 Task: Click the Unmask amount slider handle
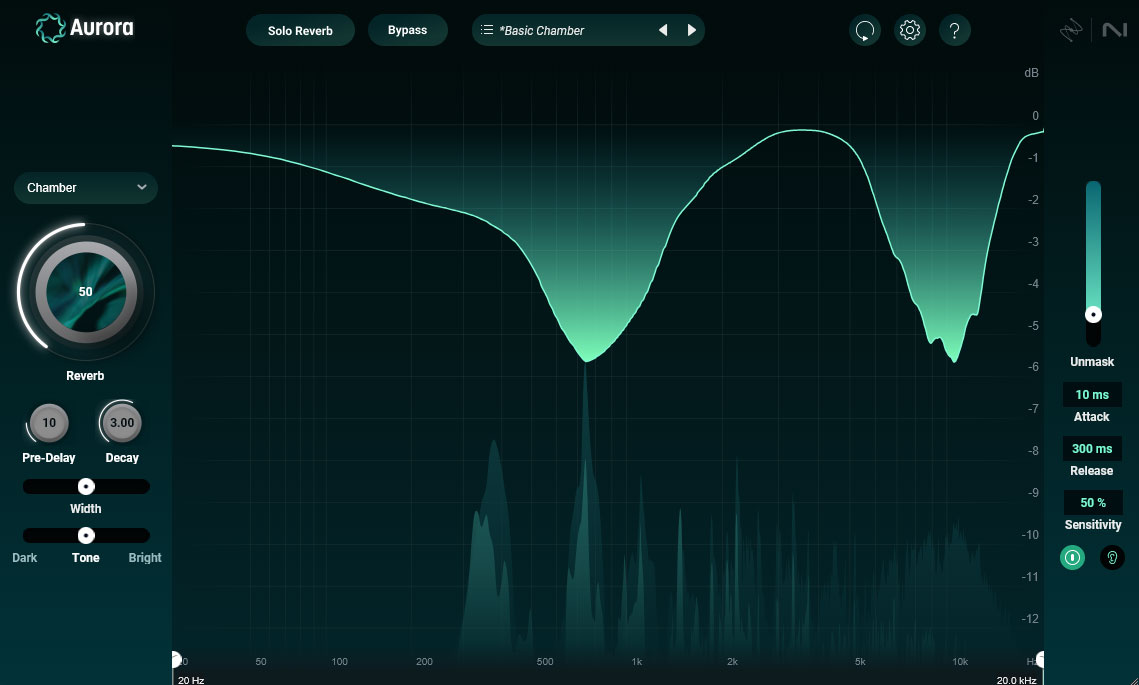click(1093, 314)
